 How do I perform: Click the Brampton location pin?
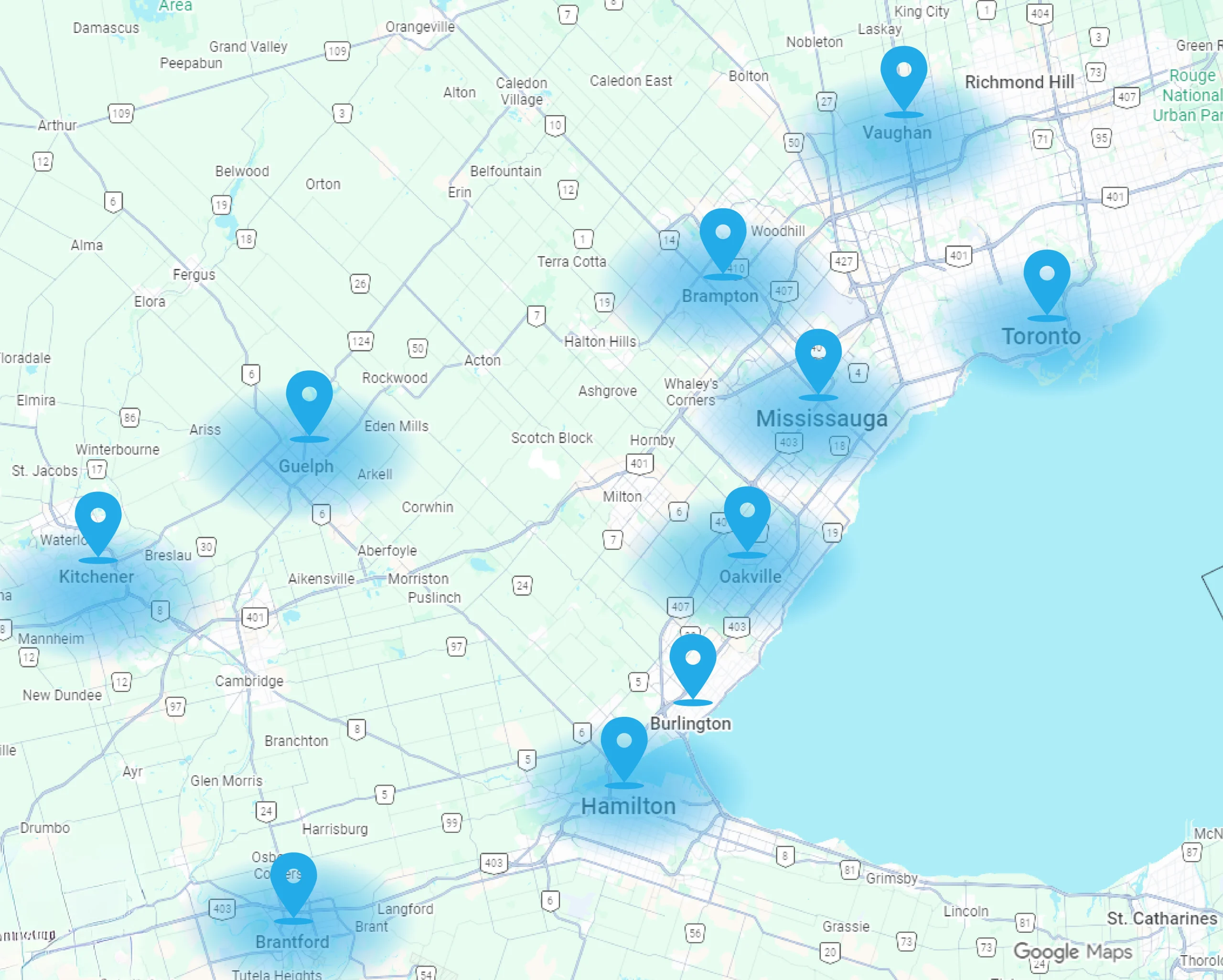coord(723,239)
